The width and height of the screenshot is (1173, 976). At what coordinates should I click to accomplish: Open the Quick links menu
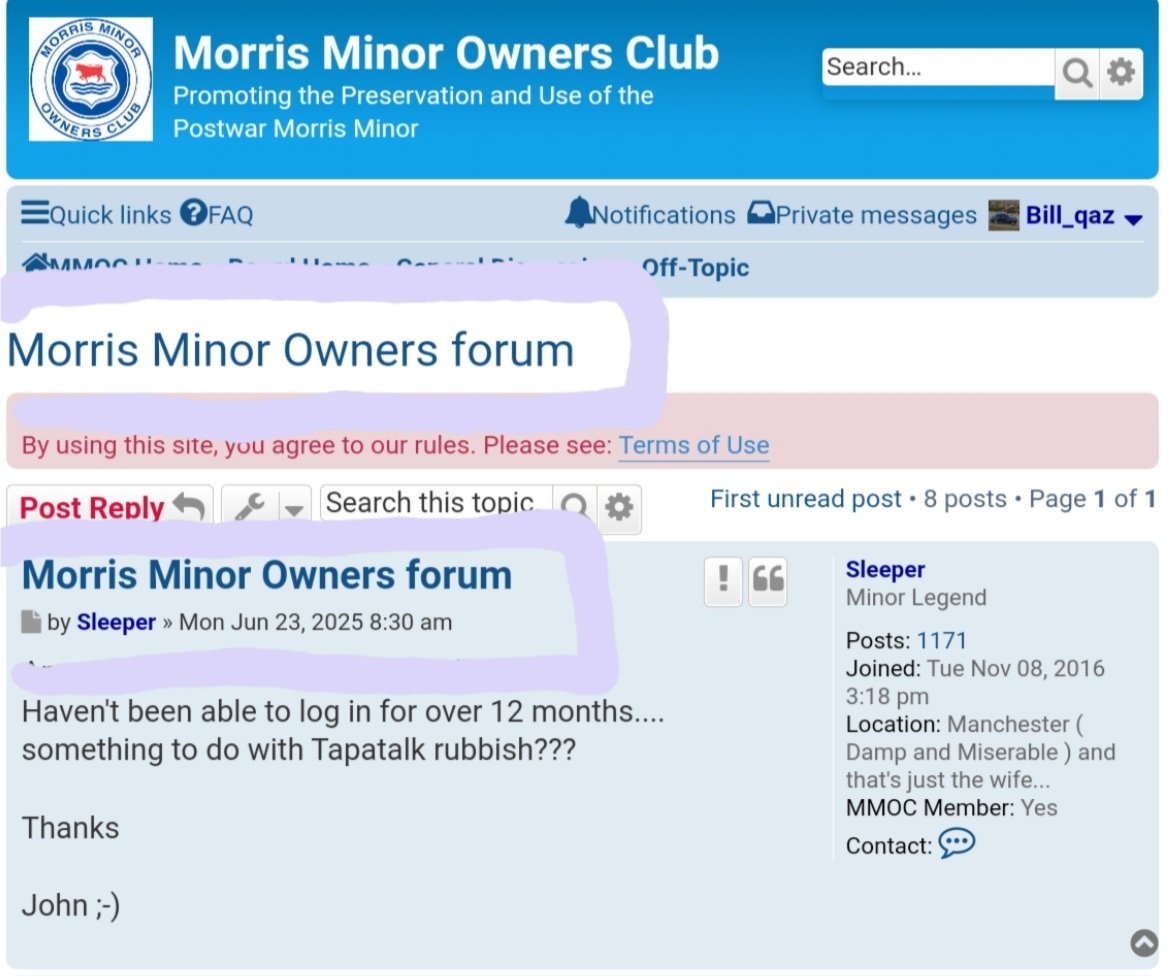96,215
